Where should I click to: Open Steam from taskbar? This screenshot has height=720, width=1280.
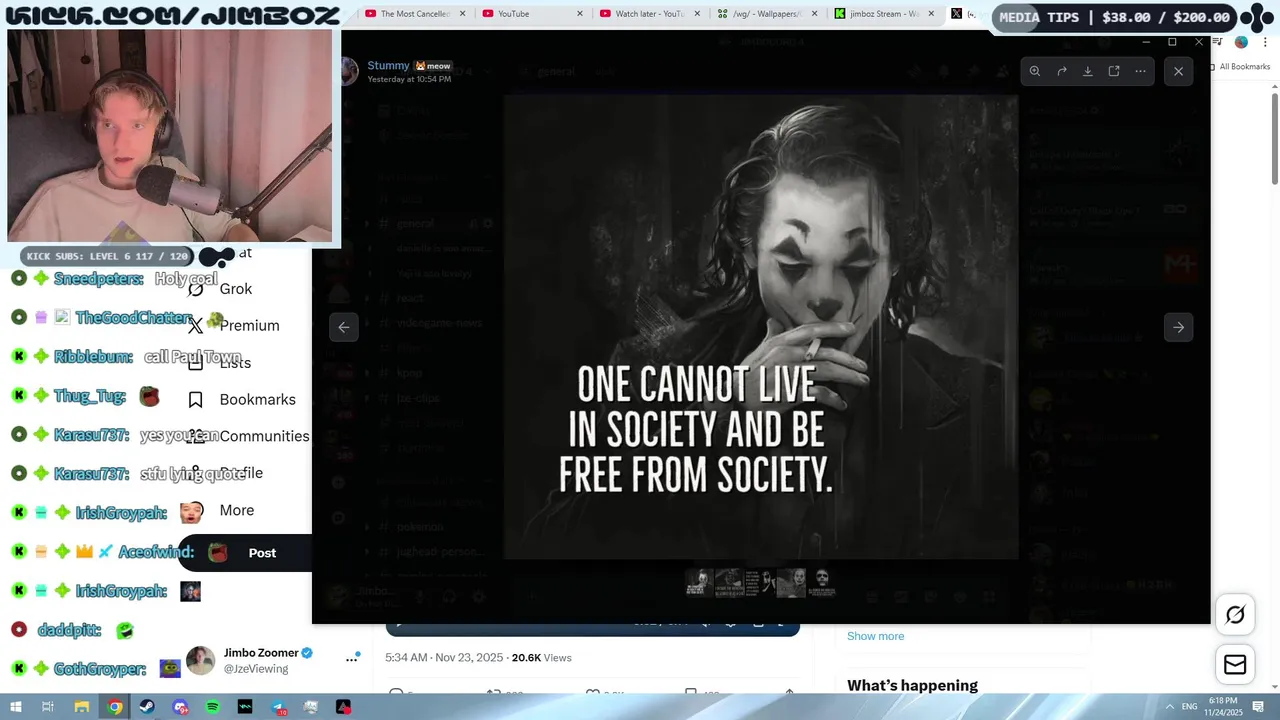click(147, 707)
